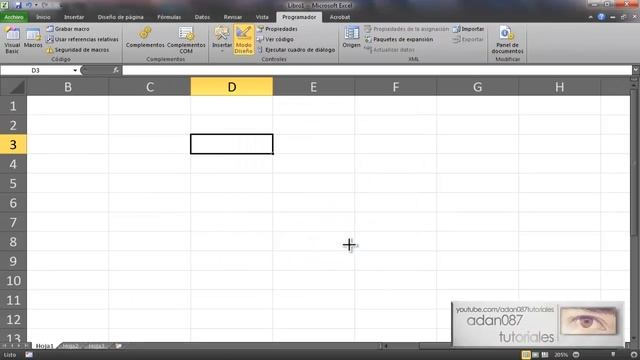Click the Select All corner button
Screen dimensions: 640x360
[13, 87]
